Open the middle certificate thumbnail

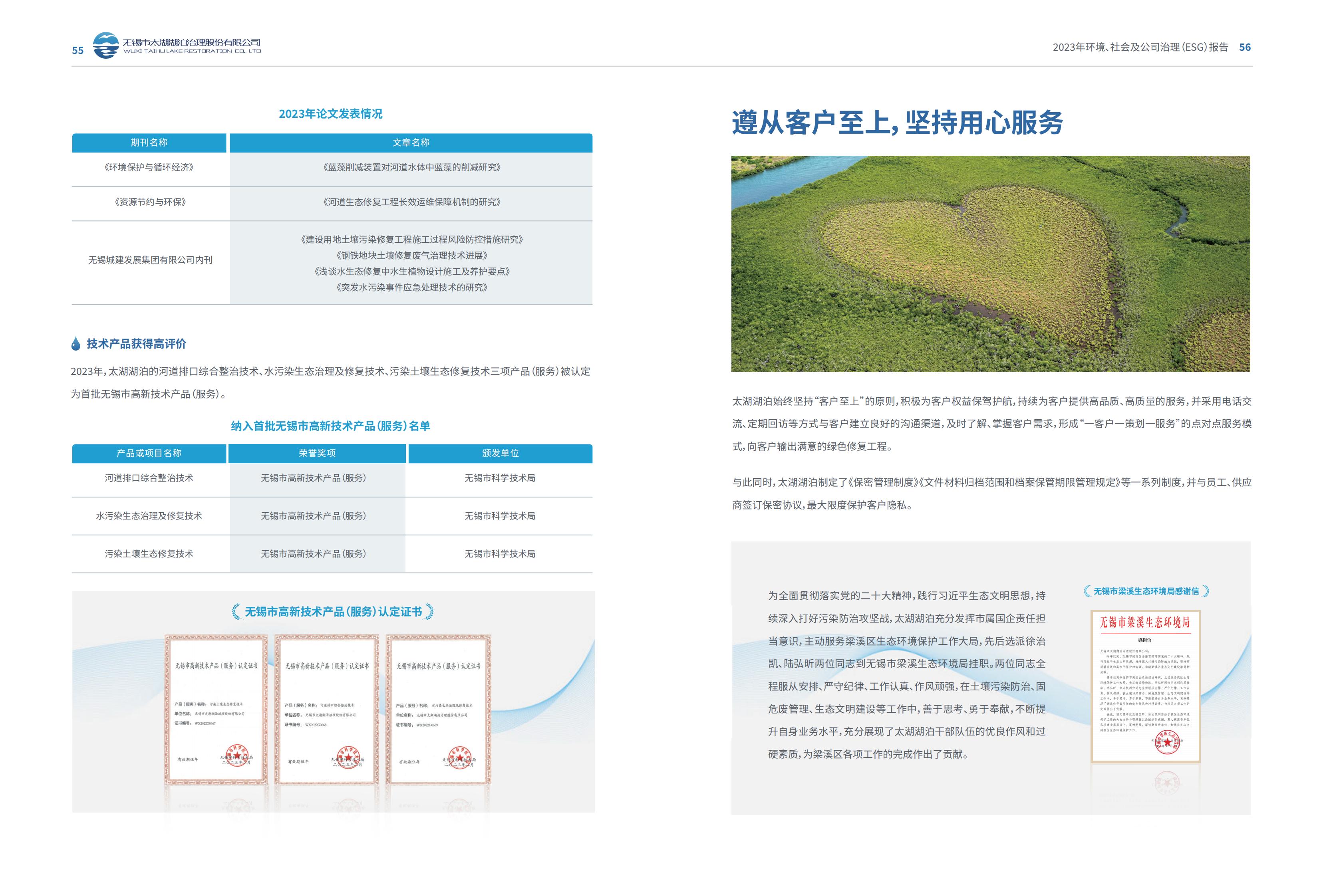coord(327,709)
